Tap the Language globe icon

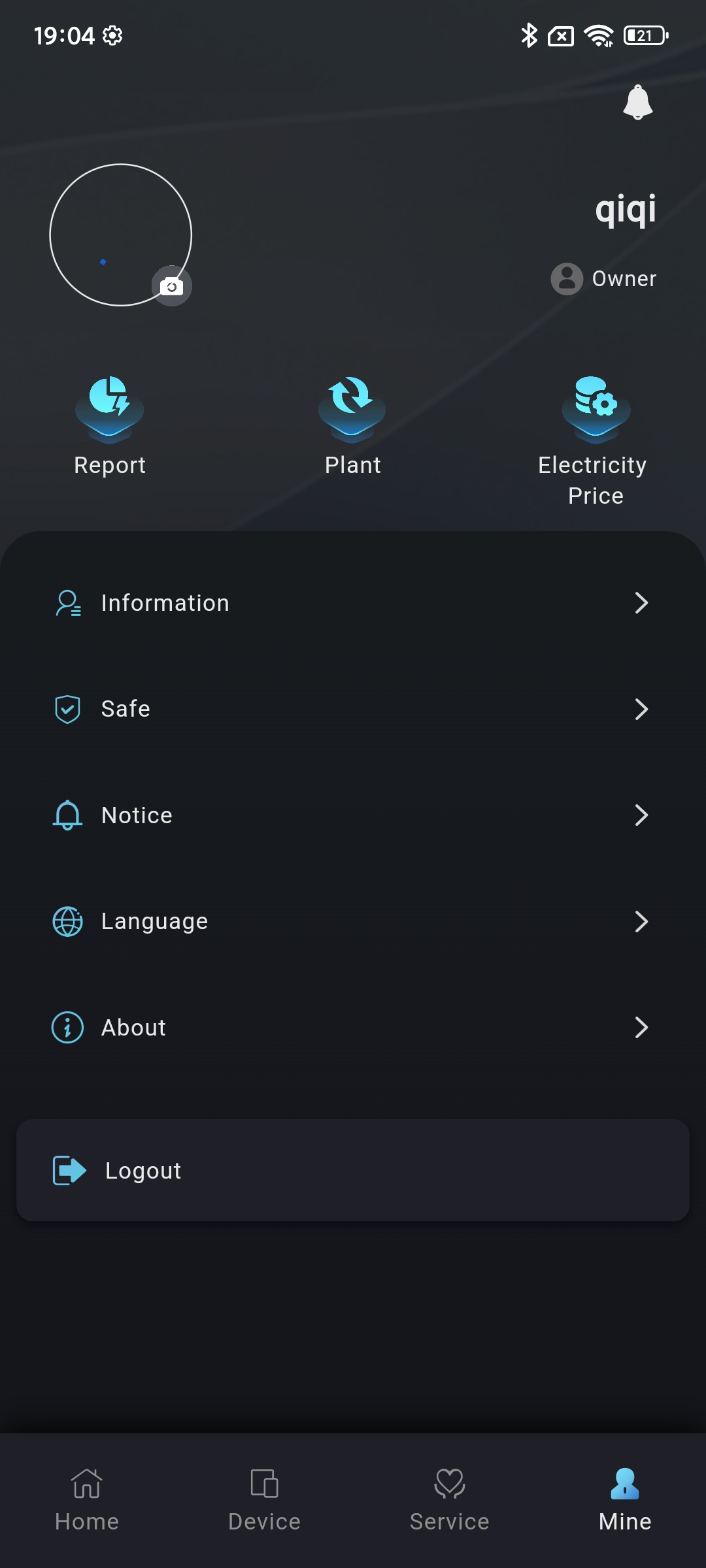pyautogui.click(x=67, y=921)
